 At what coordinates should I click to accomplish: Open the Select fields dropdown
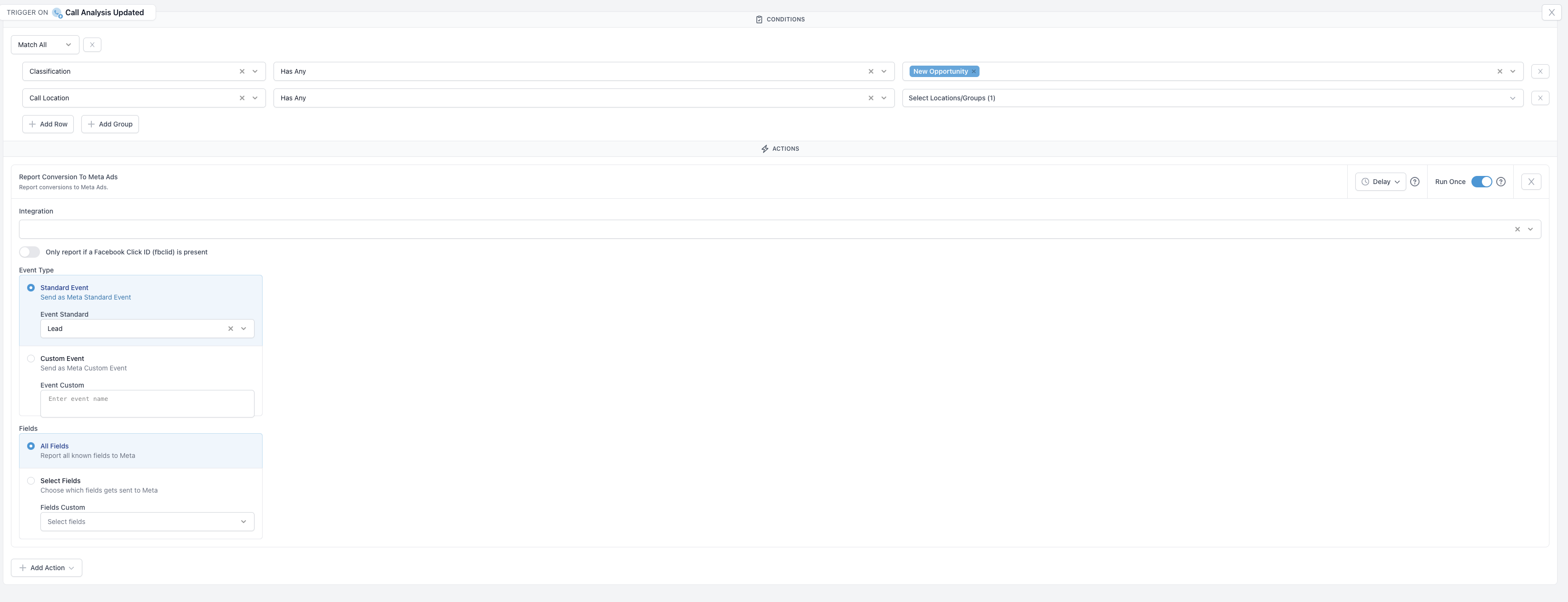click(x=147, y=522)
